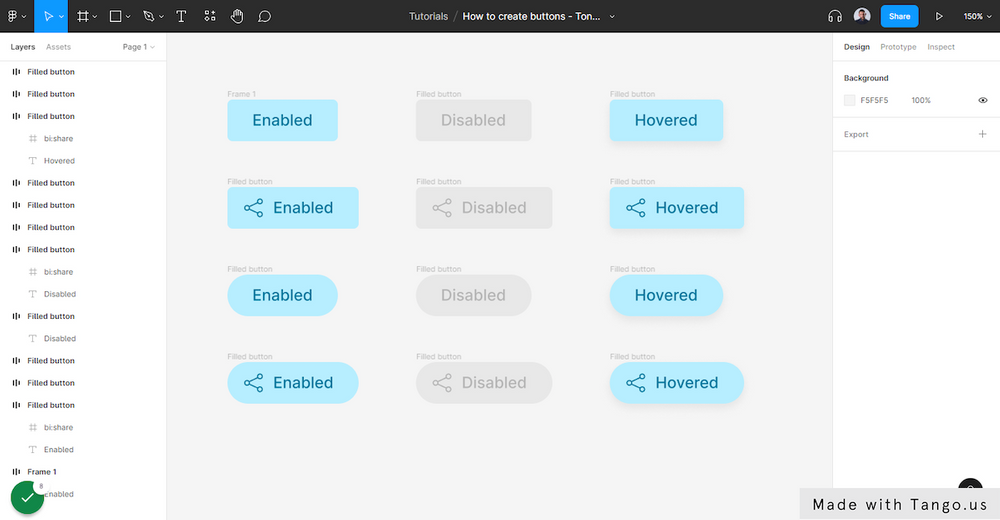Select the Pen tool

click(x=149, y=17)
